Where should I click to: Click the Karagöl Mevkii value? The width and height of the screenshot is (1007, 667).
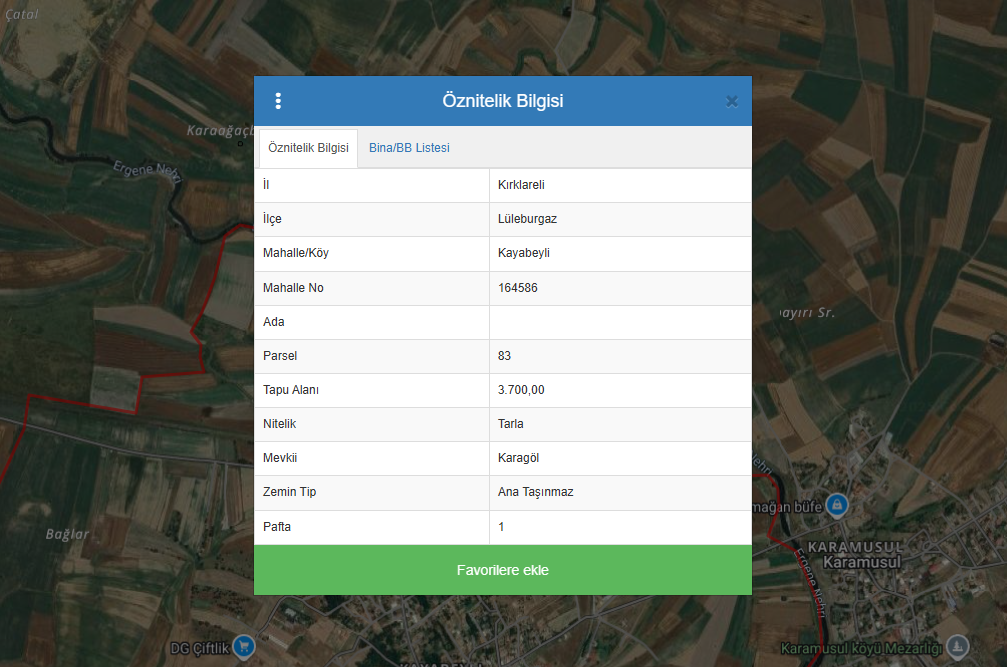(518, 458)
